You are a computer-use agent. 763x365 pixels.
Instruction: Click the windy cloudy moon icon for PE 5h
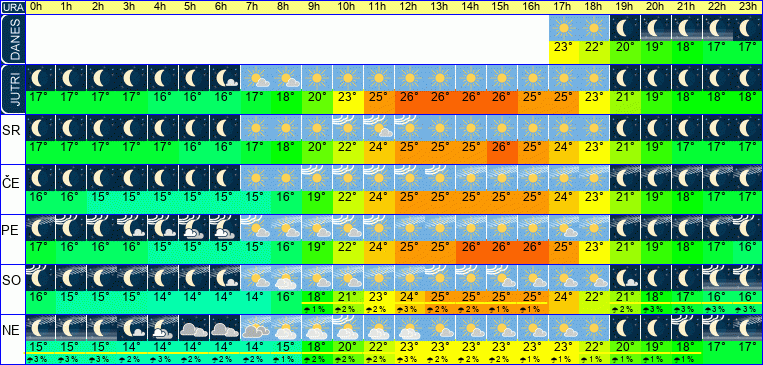(194, 227)
